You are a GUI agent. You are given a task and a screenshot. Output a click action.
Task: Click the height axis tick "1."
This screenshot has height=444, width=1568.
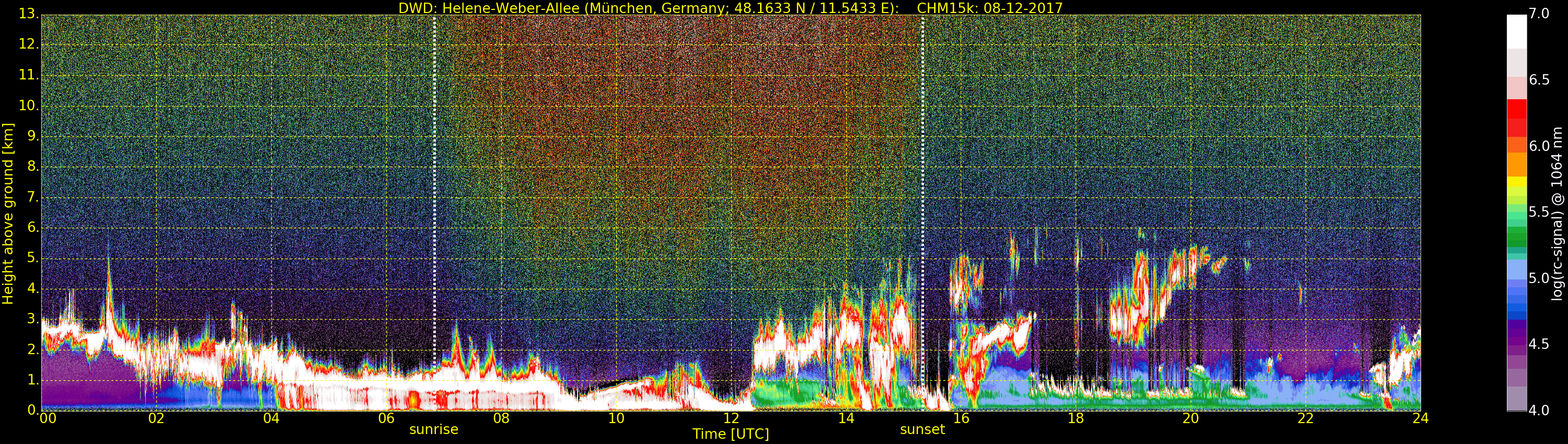(x=33, y=380)
